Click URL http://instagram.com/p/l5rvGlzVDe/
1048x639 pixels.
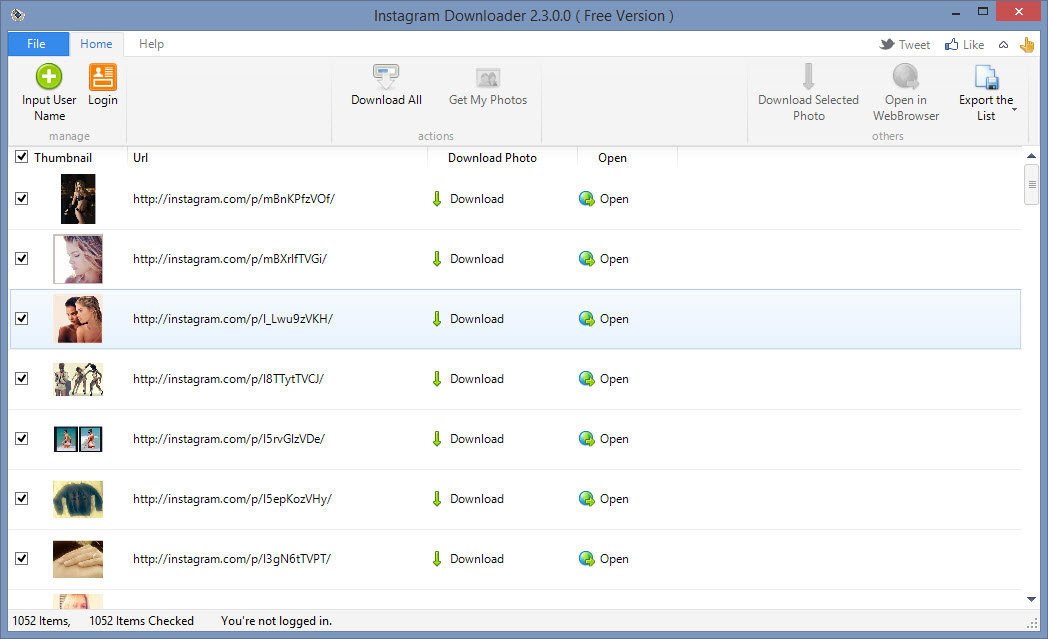229,438
